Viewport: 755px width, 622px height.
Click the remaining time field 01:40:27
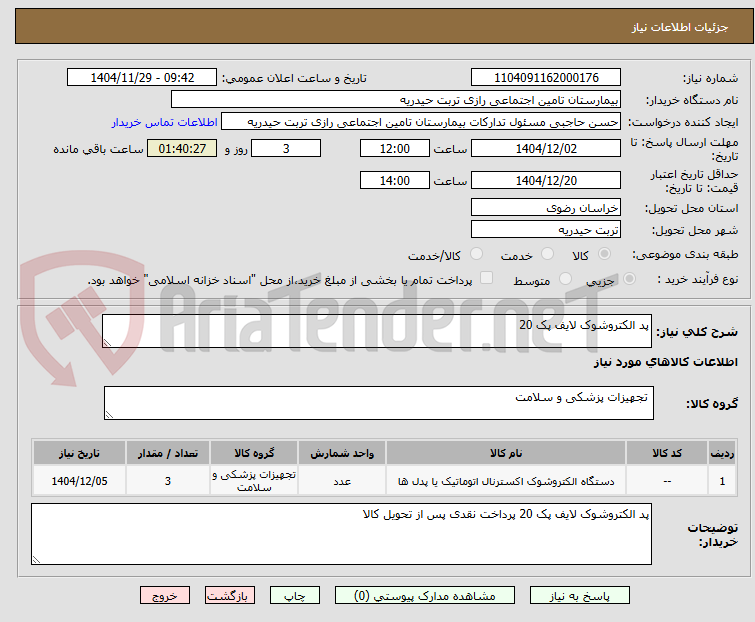(x=182, y=148)
